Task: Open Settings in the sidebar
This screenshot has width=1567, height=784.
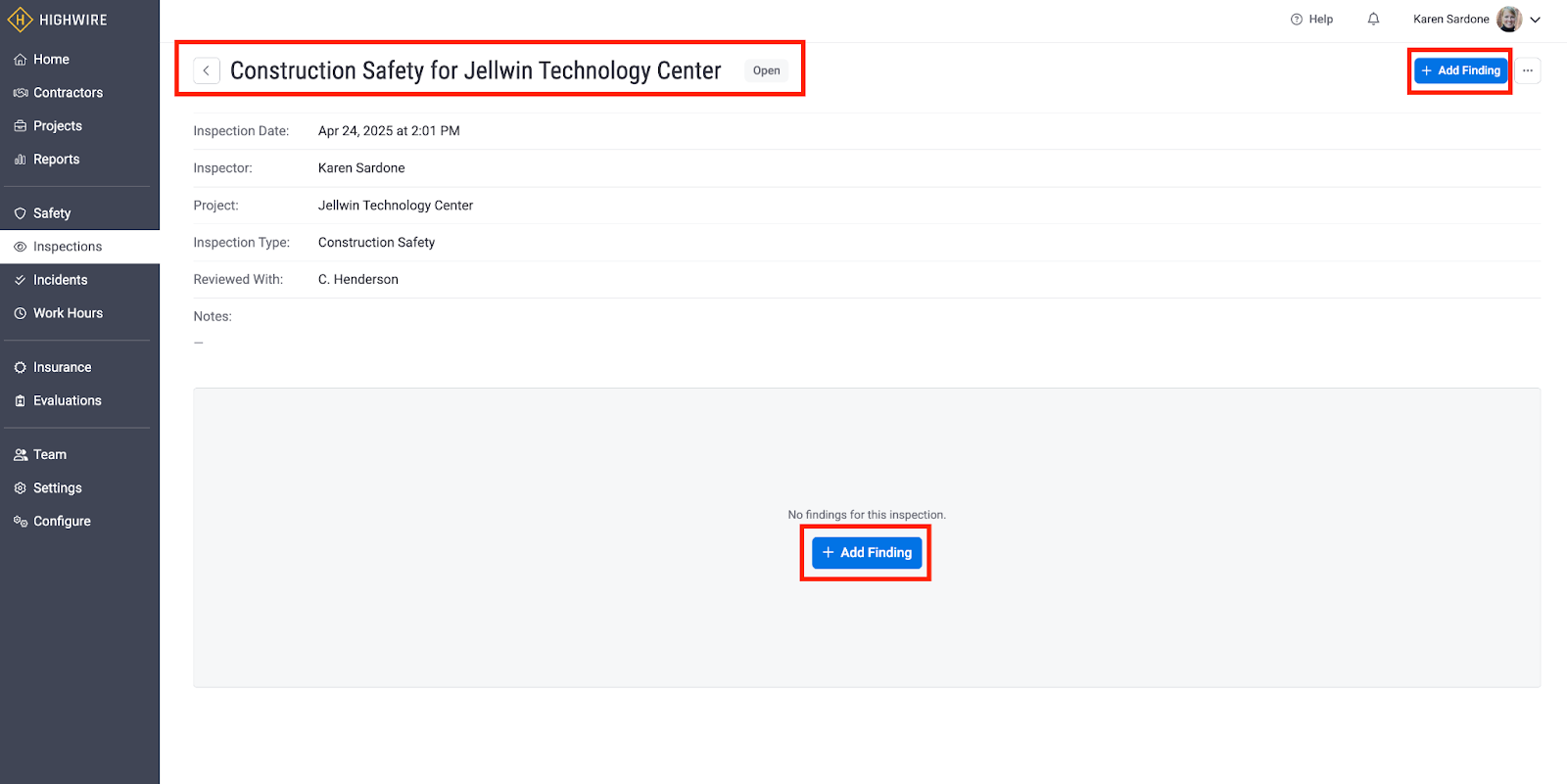Action: click(79, 487)
